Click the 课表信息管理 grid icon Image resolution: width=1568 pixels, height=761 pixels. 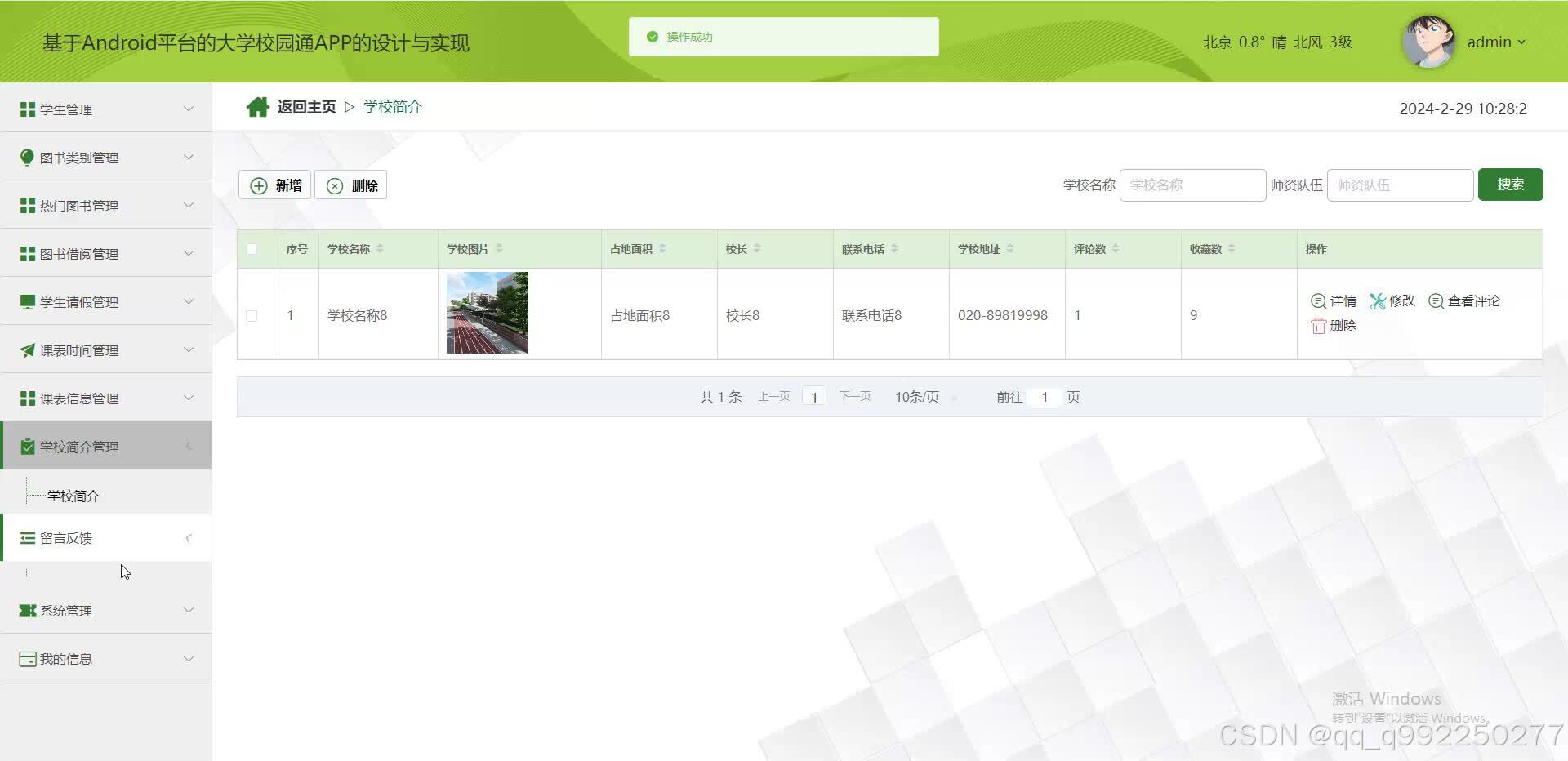pyautogui.click(x=28, y=398)
